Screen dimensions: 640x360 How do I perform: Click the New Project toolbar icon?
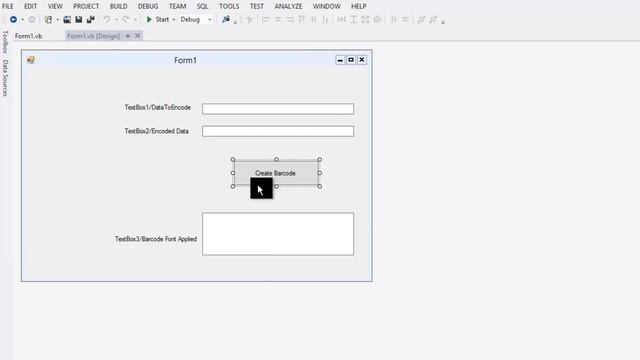coord(48,19)
